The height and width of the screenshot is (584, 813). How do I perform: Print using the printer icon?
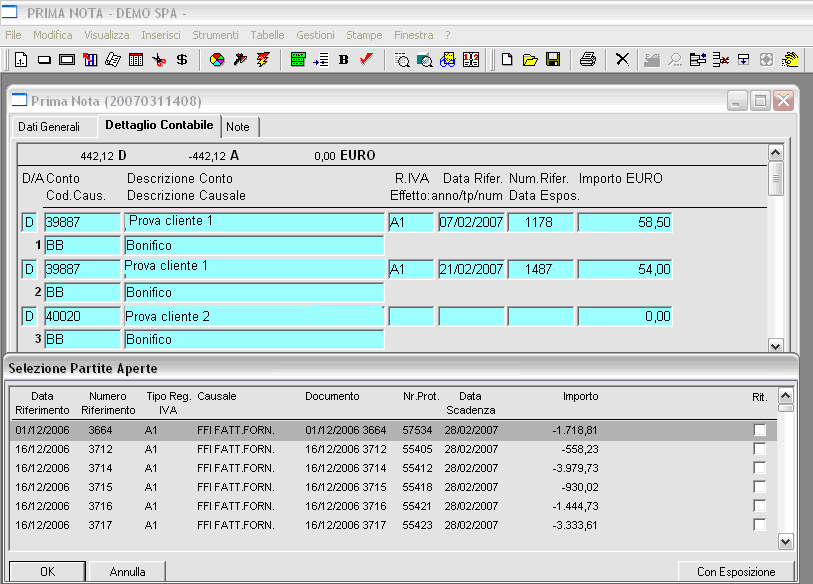coord(587,60)
